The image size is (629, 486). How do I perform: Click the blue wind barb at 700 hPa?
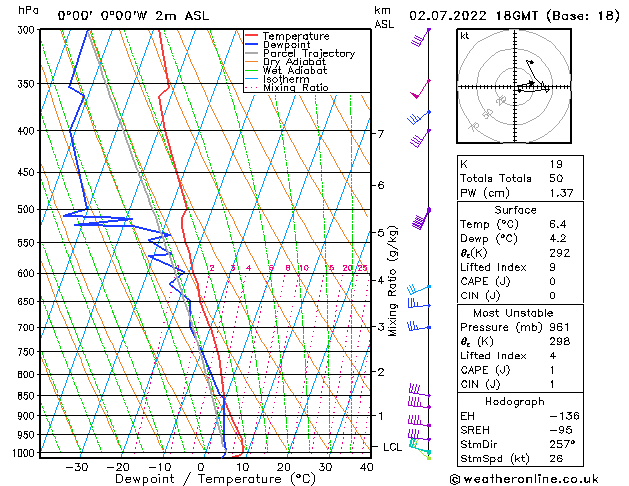(x=419, y=326)
